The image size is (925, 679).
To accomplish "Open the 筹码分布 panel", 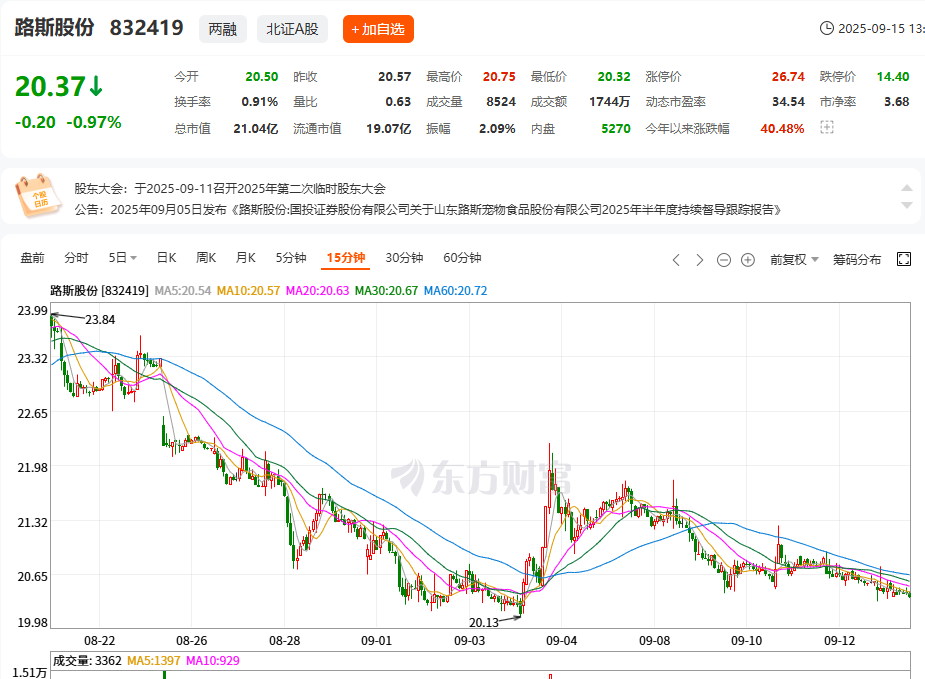I will point(857,260).
